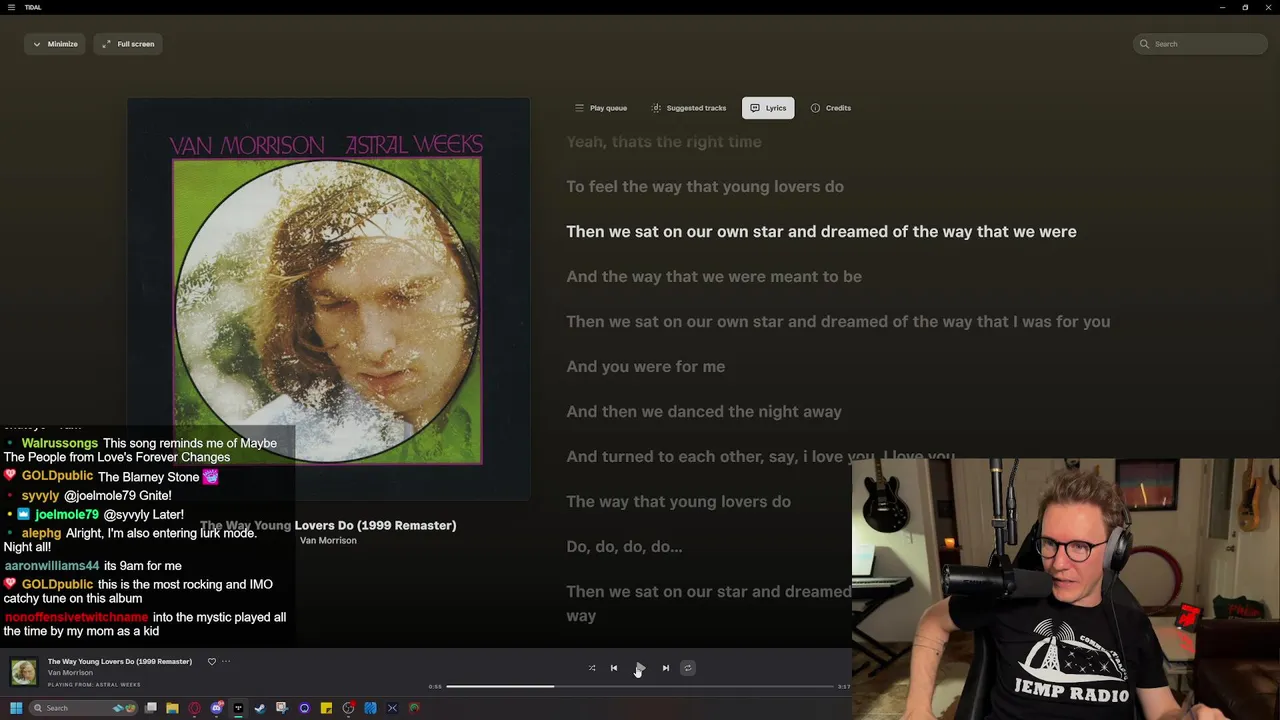
Task: Jump to lyric 'Do, do, do, do...'
Action: [x=624, y=547]
